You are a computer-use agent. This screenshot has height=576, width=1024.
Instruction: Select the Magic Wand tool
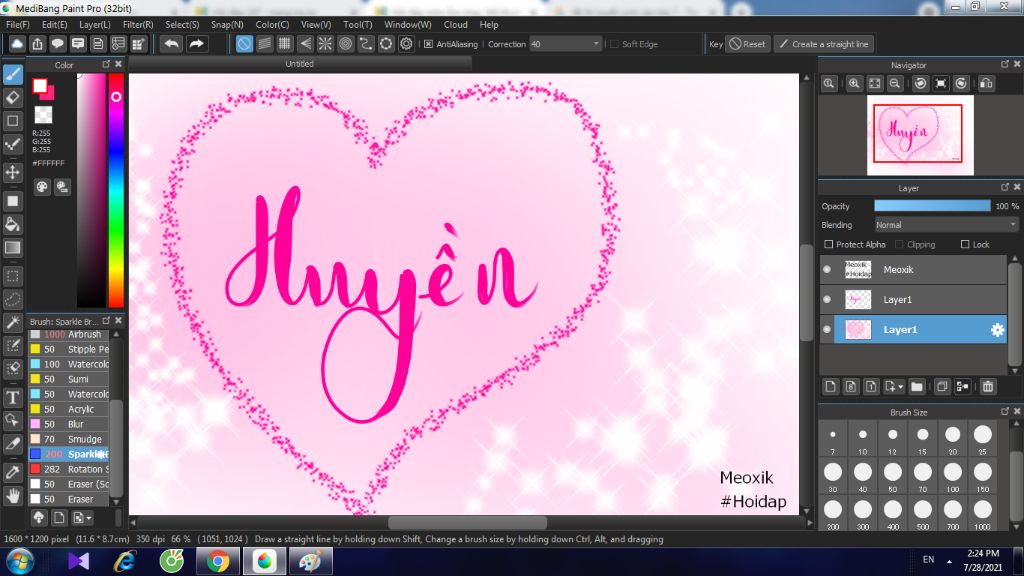(12, 323)
